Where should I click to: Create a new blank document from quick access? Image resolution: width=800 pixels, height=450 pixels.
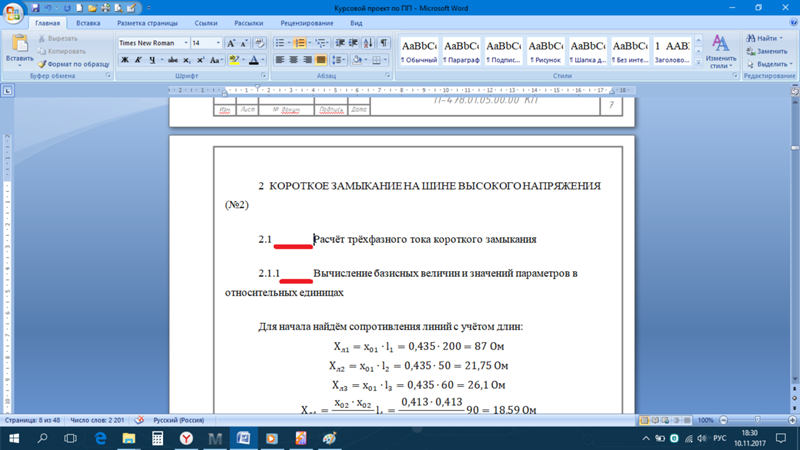(79, 8)
